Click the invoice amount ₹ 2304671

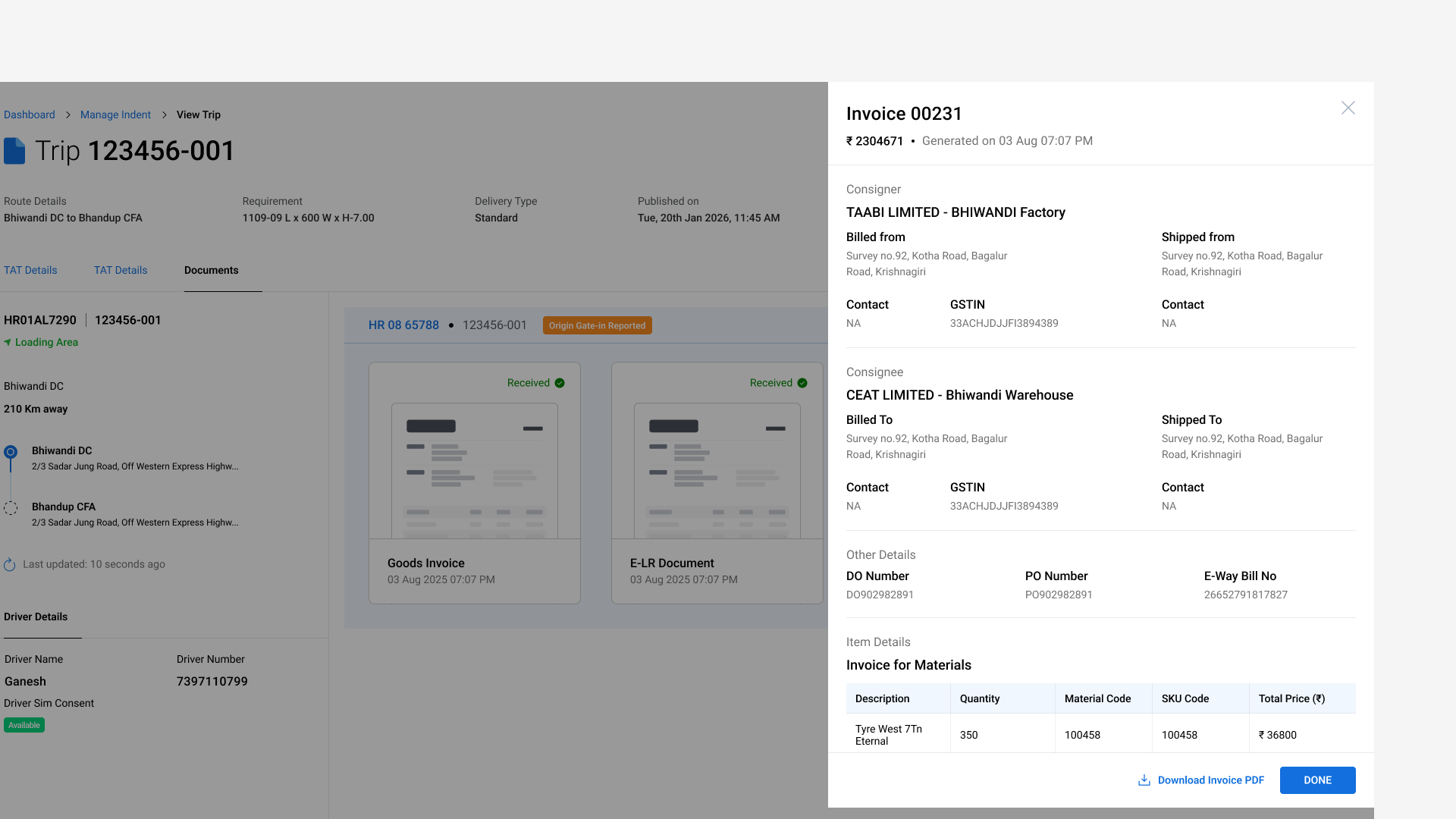pos(875,141)
